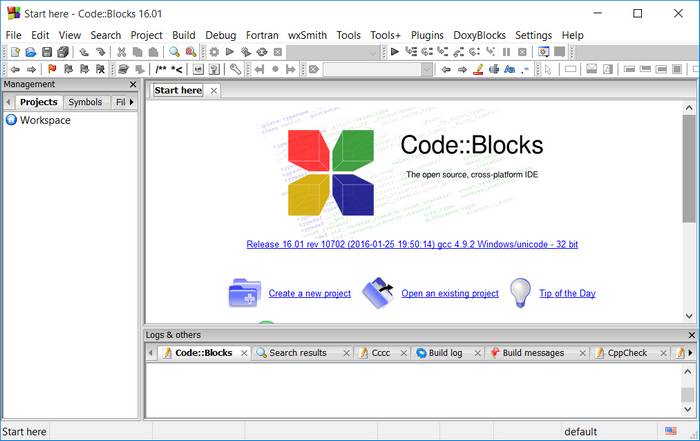Close the Search results log tab
The height and width of the screenshot is (441, 700).
(346, 354)
